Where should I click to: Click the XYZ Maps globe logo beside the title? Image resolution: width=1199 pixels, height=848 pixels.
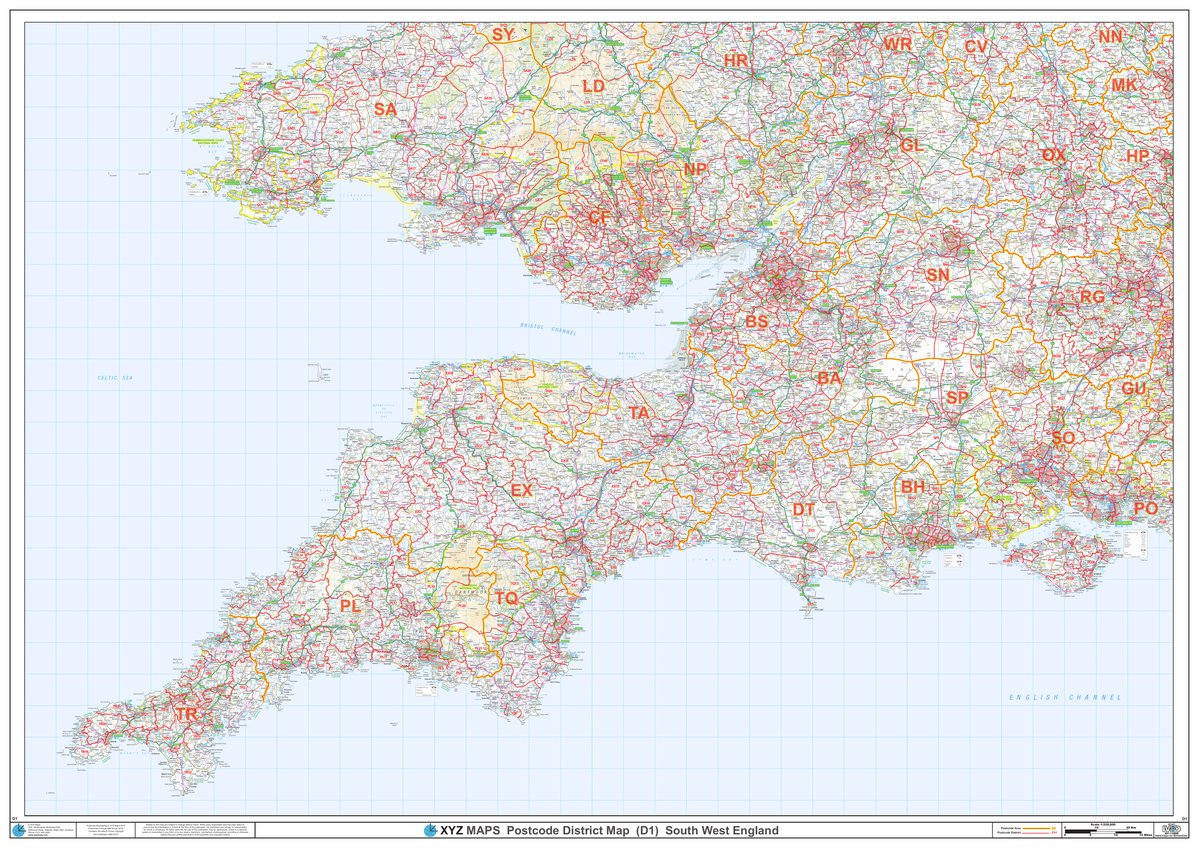coord(430,831)
